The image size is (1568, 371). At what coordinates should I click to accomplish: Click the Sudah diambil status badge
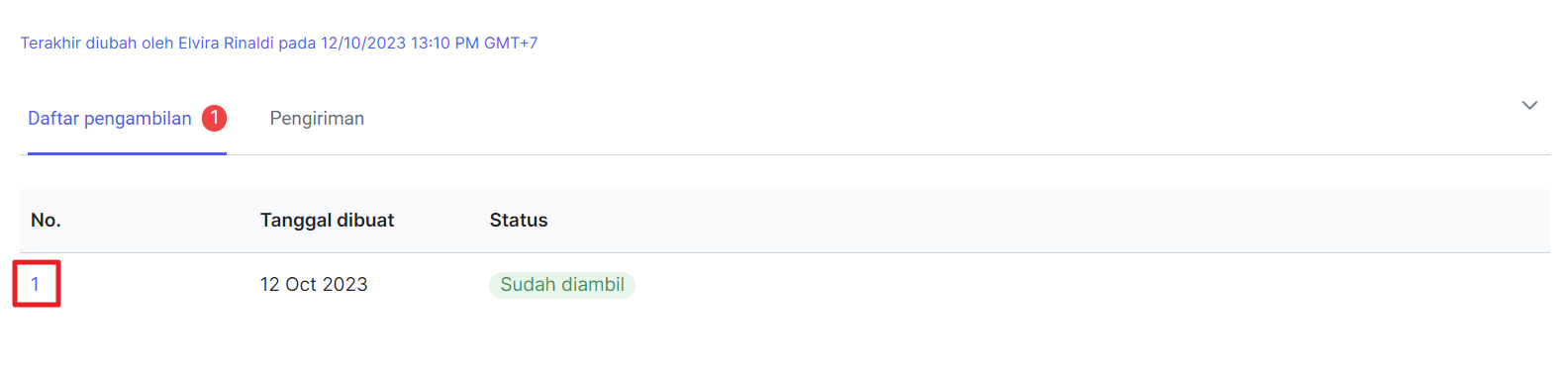[562, 285]
